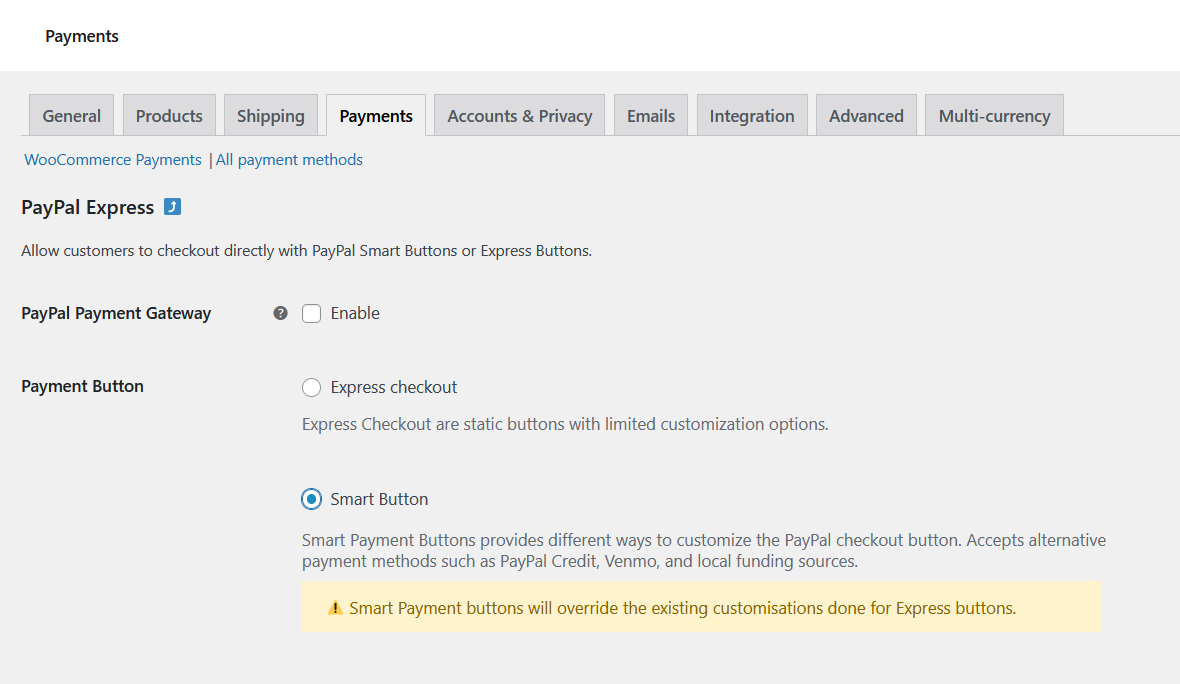Switch to the Products tab
The height and width of the screenshot is (684, 1180).
[169, 116]
